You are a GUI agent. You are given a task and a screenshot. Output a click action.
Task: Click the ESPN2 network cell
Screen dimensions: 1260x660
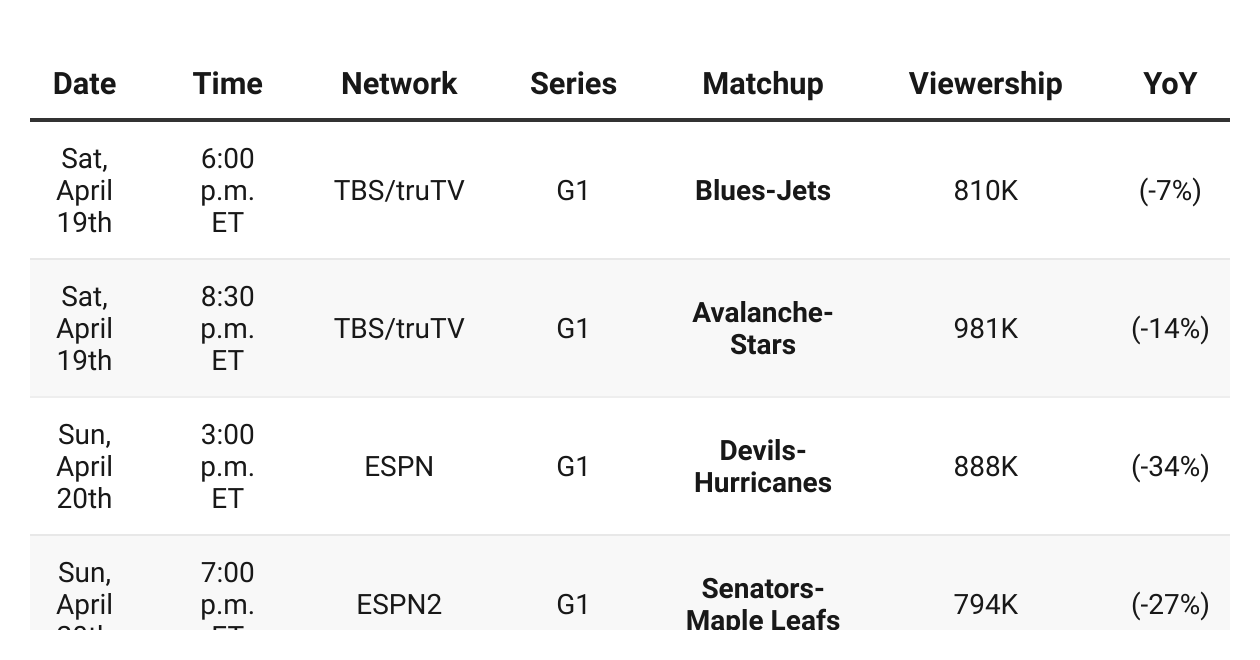click(x=399, y=605)
